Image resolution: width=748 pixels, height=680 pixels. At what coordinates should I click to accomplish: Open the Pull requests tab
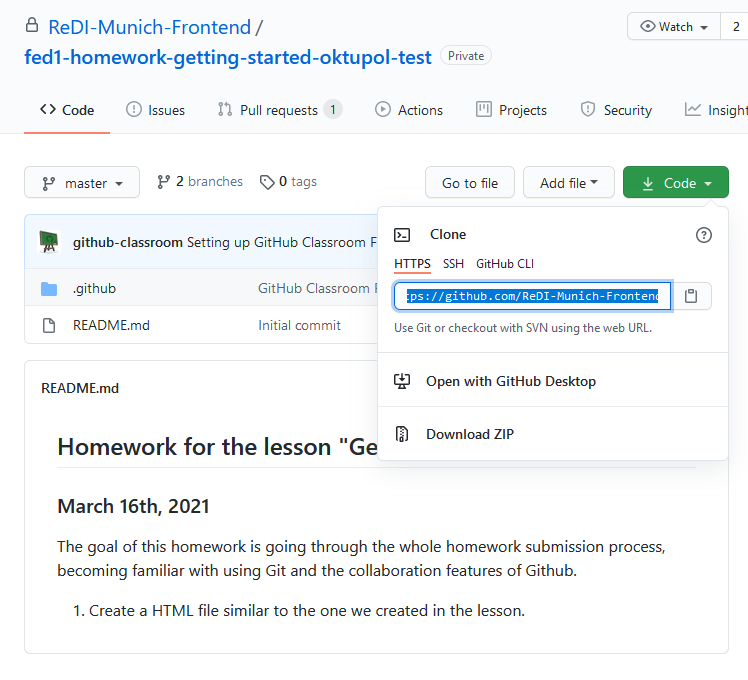[278, 110]
